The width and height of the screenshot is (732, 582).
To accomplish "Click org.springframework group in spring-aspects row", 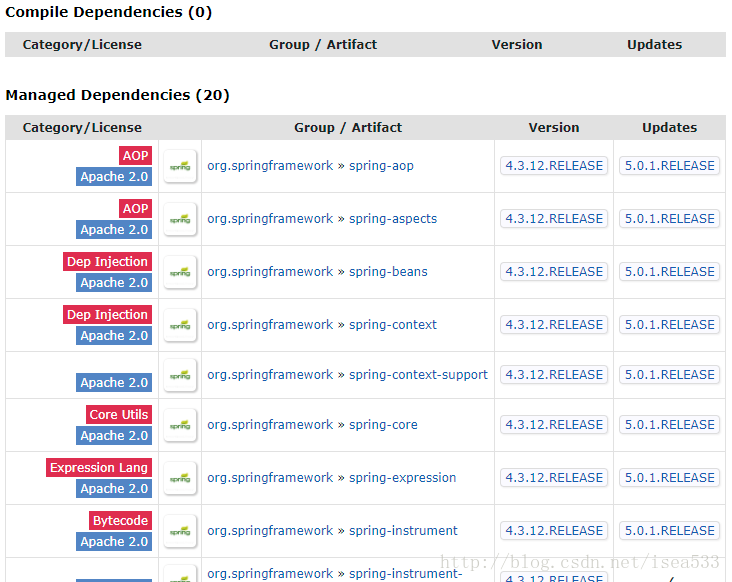I will pos(270,218).
